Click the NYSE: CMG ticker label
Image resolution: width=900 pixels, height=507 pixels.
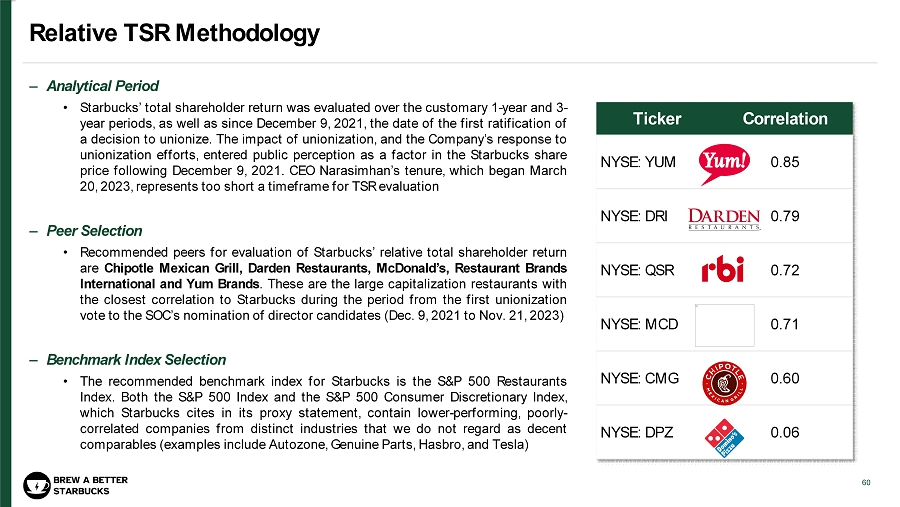coord(639,378)
